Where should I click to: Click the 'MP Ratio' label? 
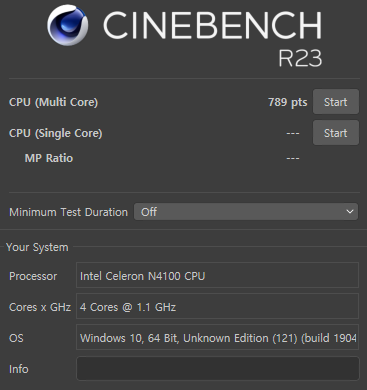(x=49, y=158)
